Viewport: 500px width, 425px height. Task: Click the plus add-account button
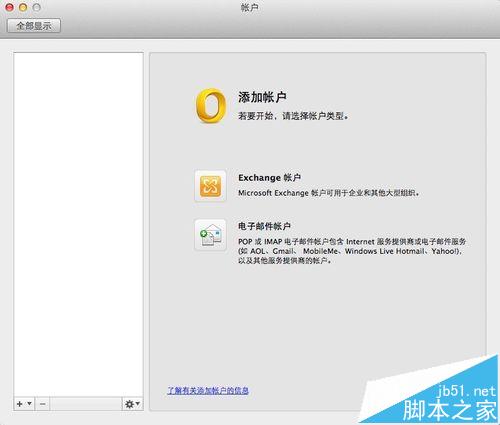(20, 404)
